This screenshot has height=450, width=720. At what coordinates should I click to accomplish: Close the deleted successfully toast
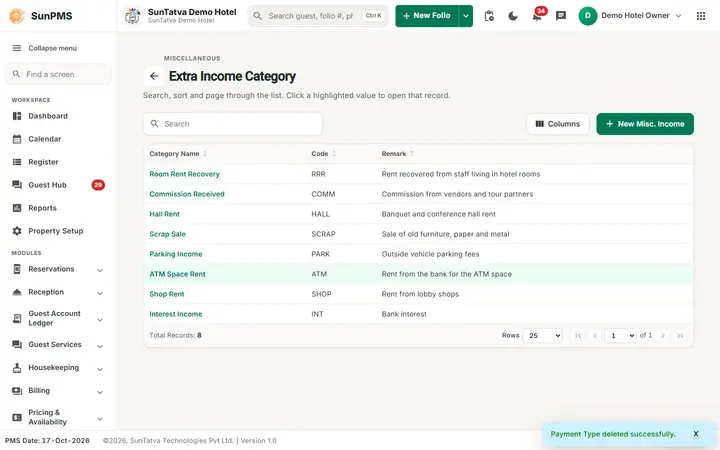pos(696,434)
